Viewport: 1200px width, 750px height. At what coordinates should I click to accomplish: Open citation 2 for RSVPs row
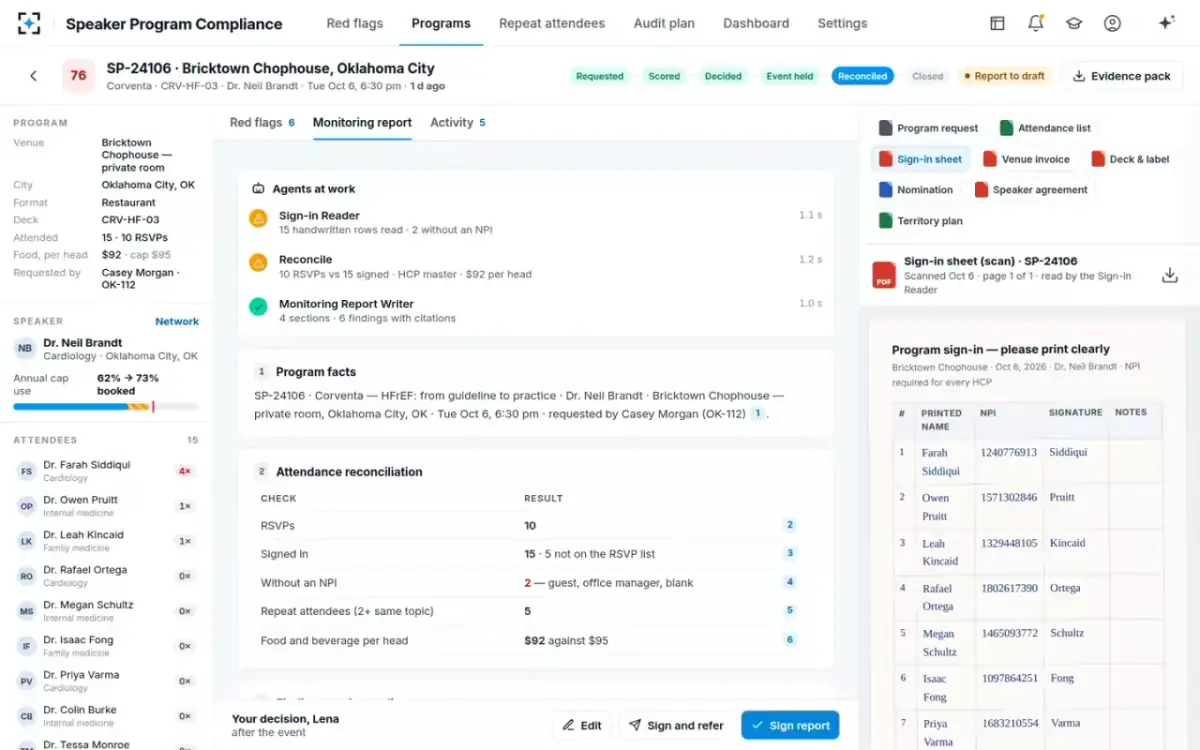pos(790,525)
